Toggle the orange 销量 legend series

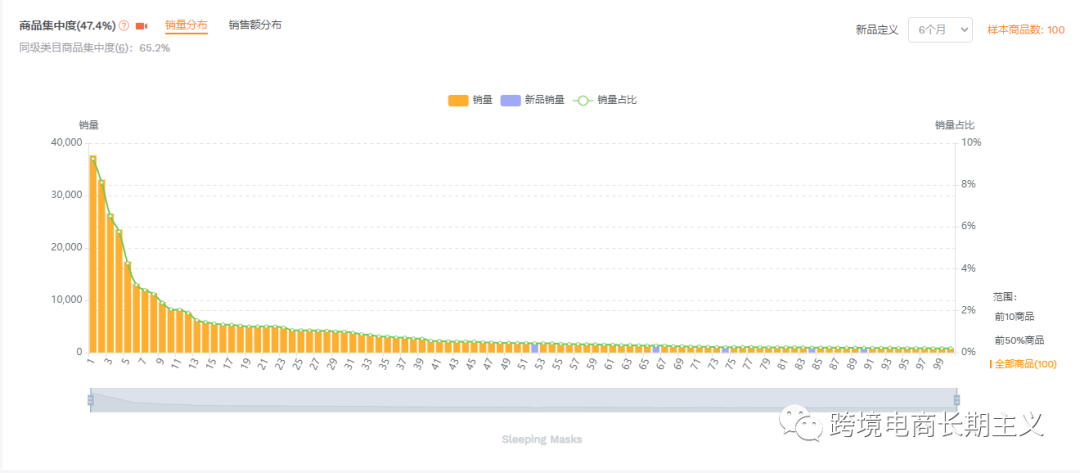pyautogui.click(x=470, y=100)
